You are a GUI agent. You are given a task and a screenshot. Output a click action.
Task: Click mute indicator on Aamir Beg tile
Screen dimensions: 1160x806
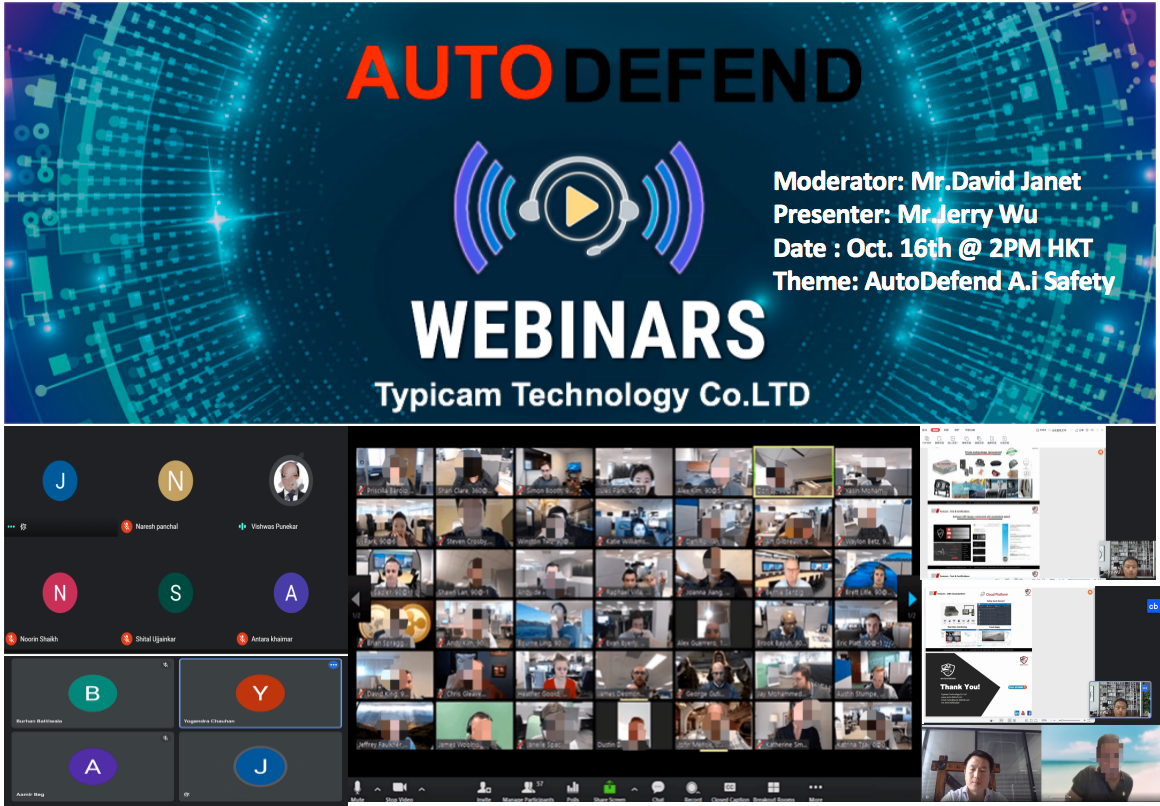(166, 738)
